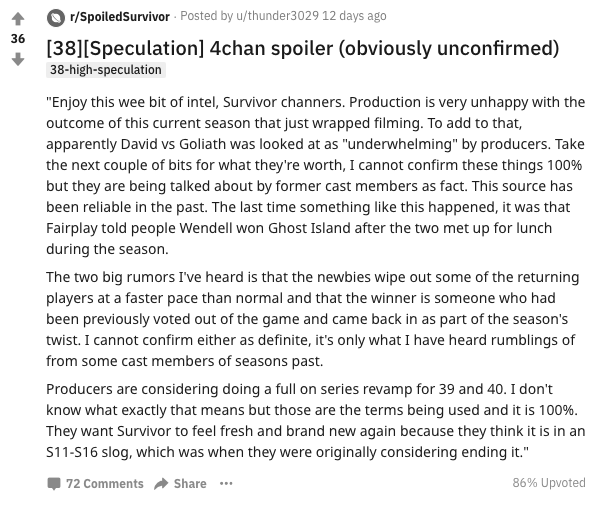593x507 pixels.
Task: Click the 86% Upvoted text
Action: pyautogui.click(x=549, y=483)
